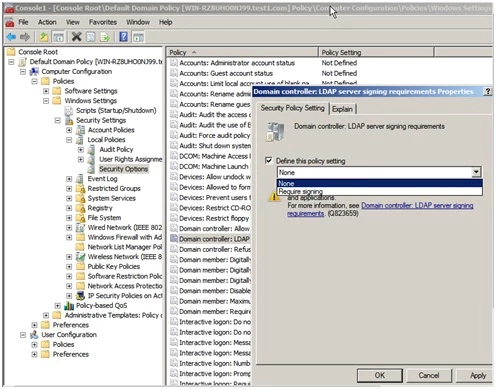Viewport: 496px width, 390px height.
Task: Click the Show/Hide Console Tree icon
Action: click(x=59, y=37)
